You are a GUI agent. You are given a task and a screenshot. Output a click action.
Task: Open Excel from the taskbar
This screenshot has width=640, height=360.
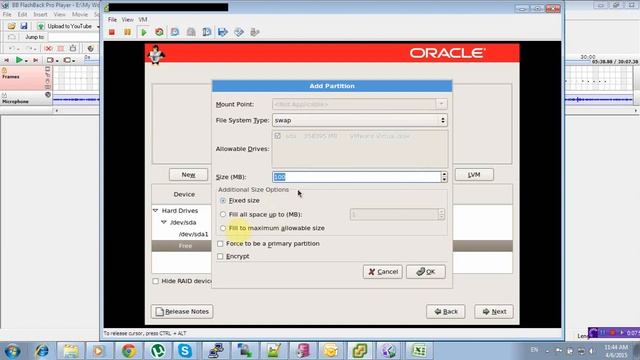[419, 351]
